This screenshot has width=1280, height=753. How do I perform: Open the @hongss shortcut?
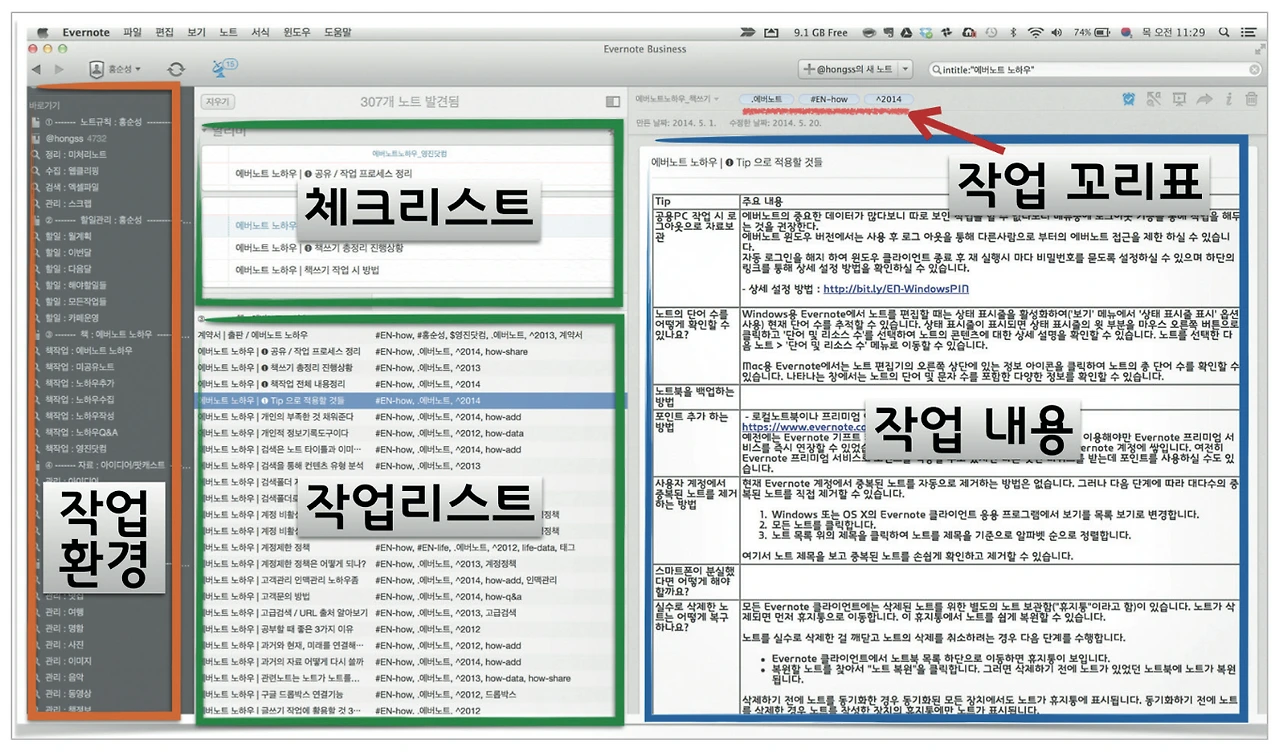(x=75, y=138)
